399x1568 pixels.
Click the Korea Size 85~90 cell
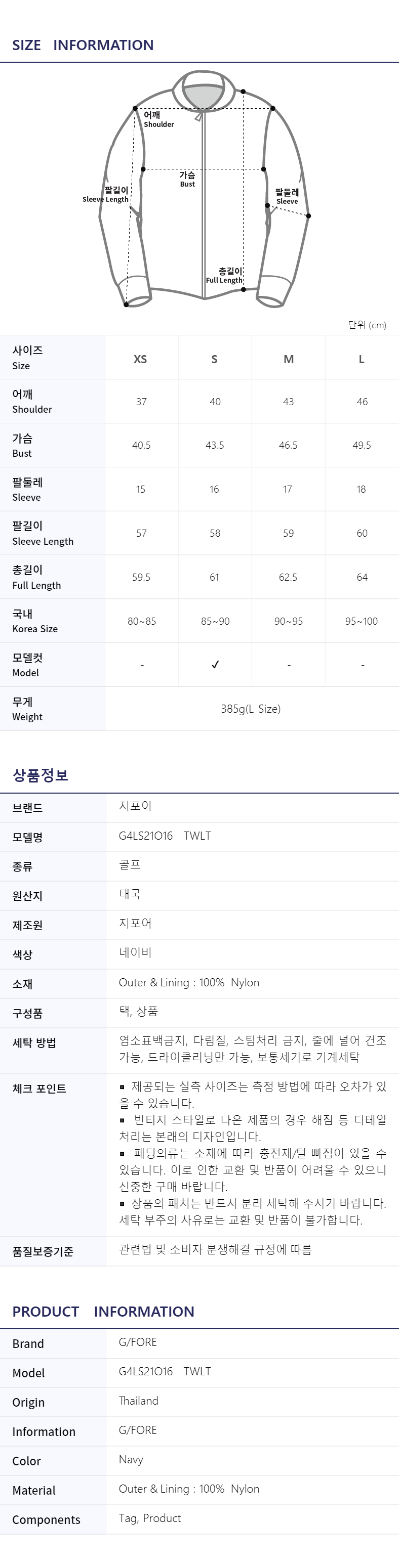(x=215, y=621)
